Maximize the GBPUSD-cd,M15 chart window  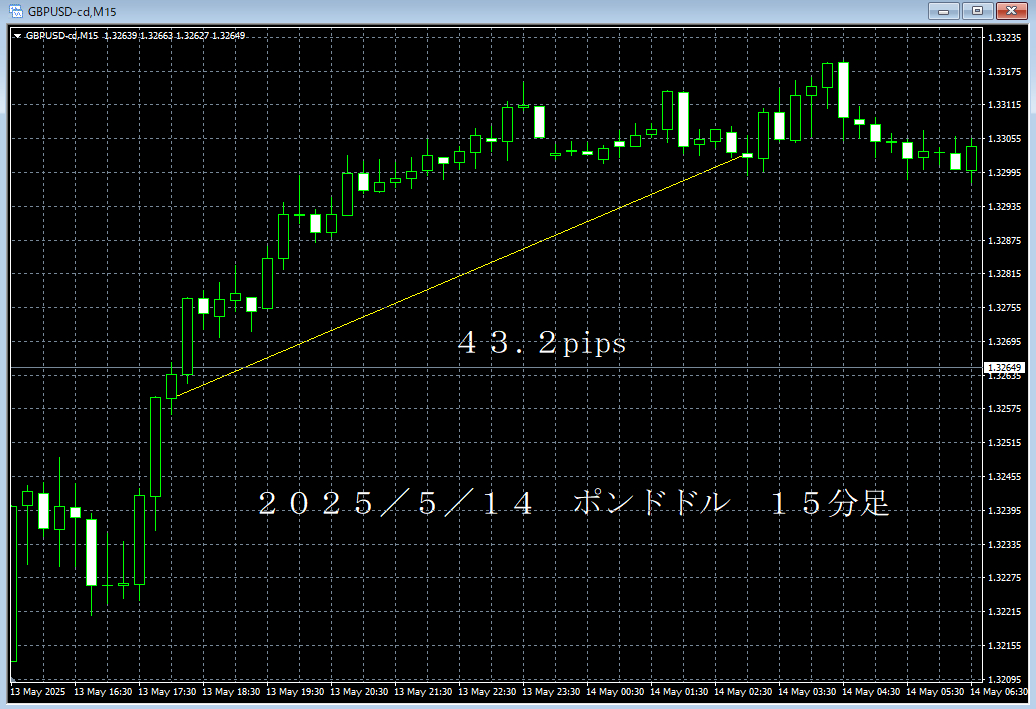975,11
